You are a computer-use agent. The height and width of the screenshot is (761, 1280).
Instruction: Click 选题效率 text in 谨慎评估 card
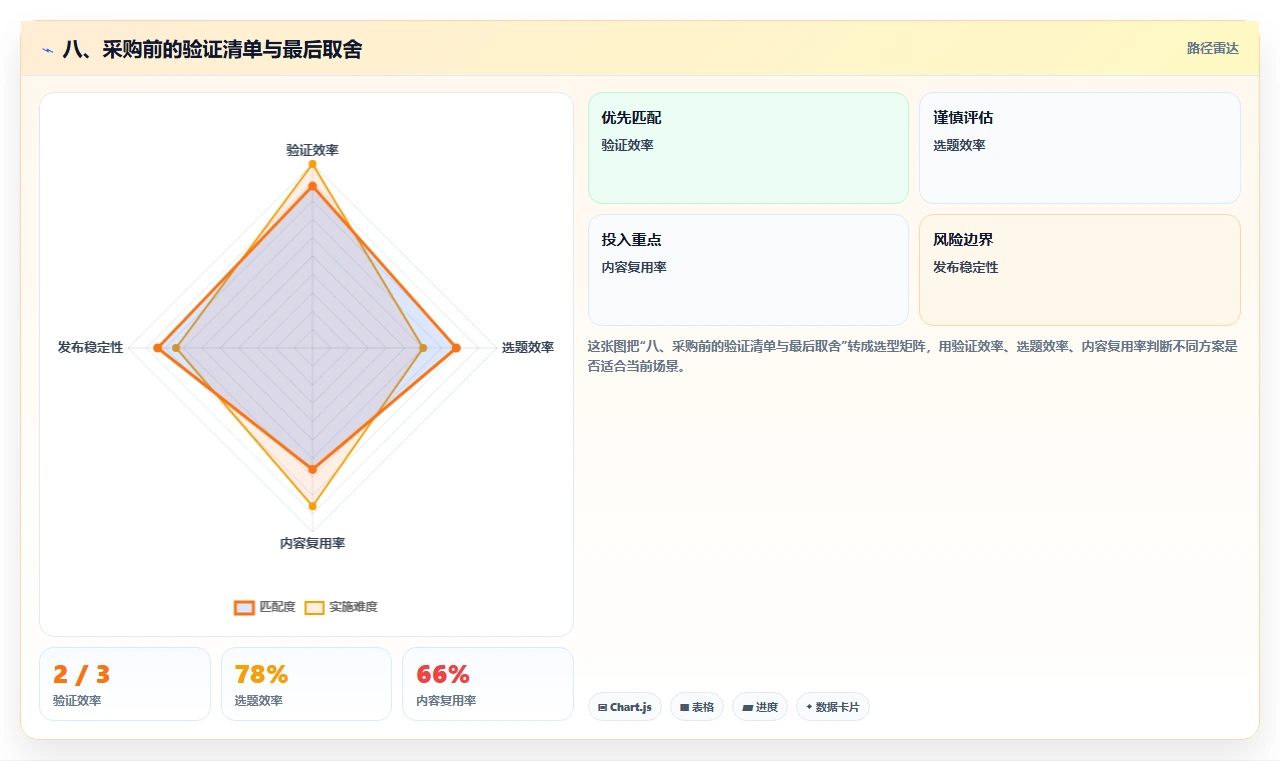point(959,145)
